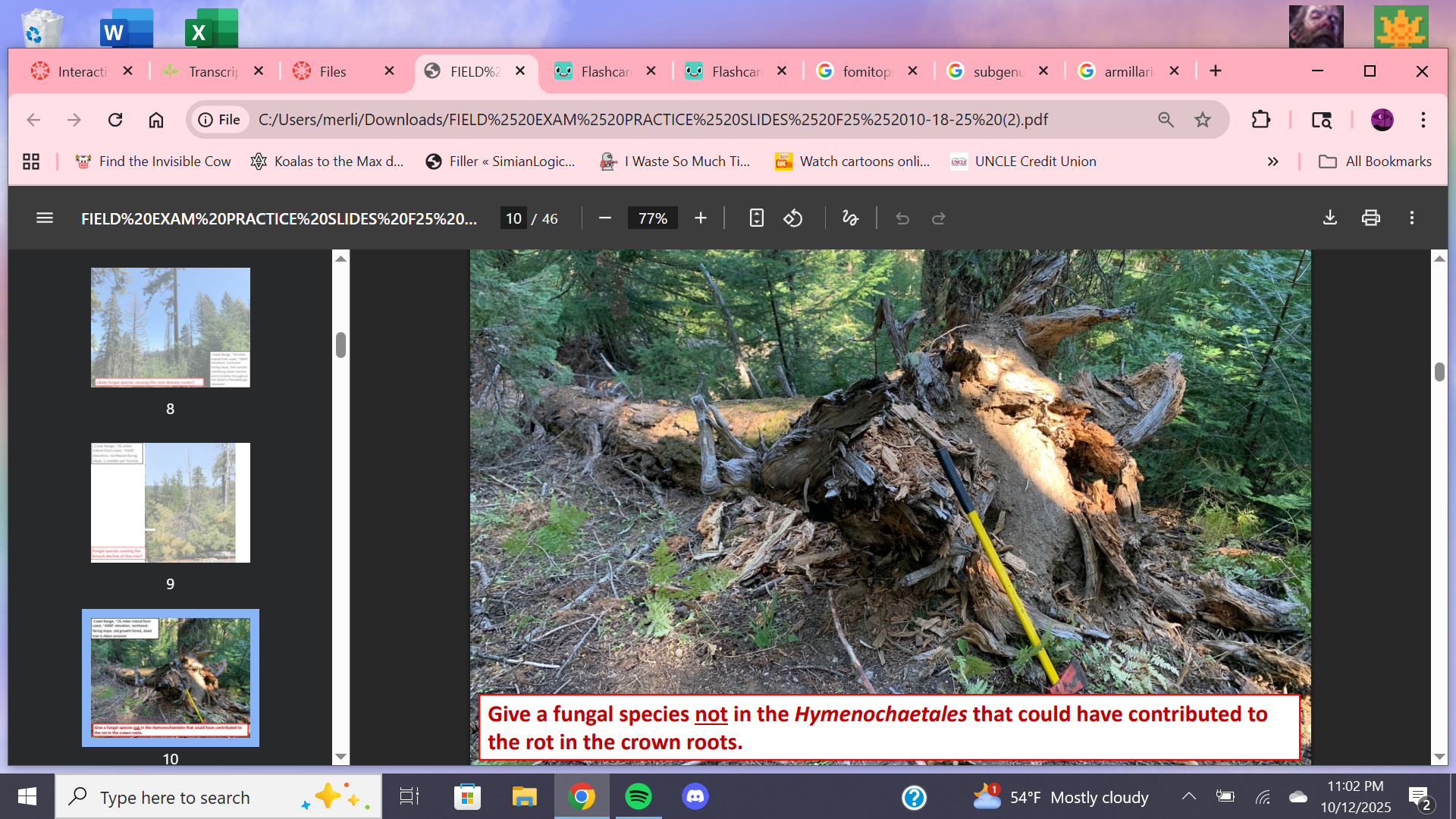This screenshot has width=1456, height=819.
Task: Open Spotify from the taskbar
Action: [638, 797]
